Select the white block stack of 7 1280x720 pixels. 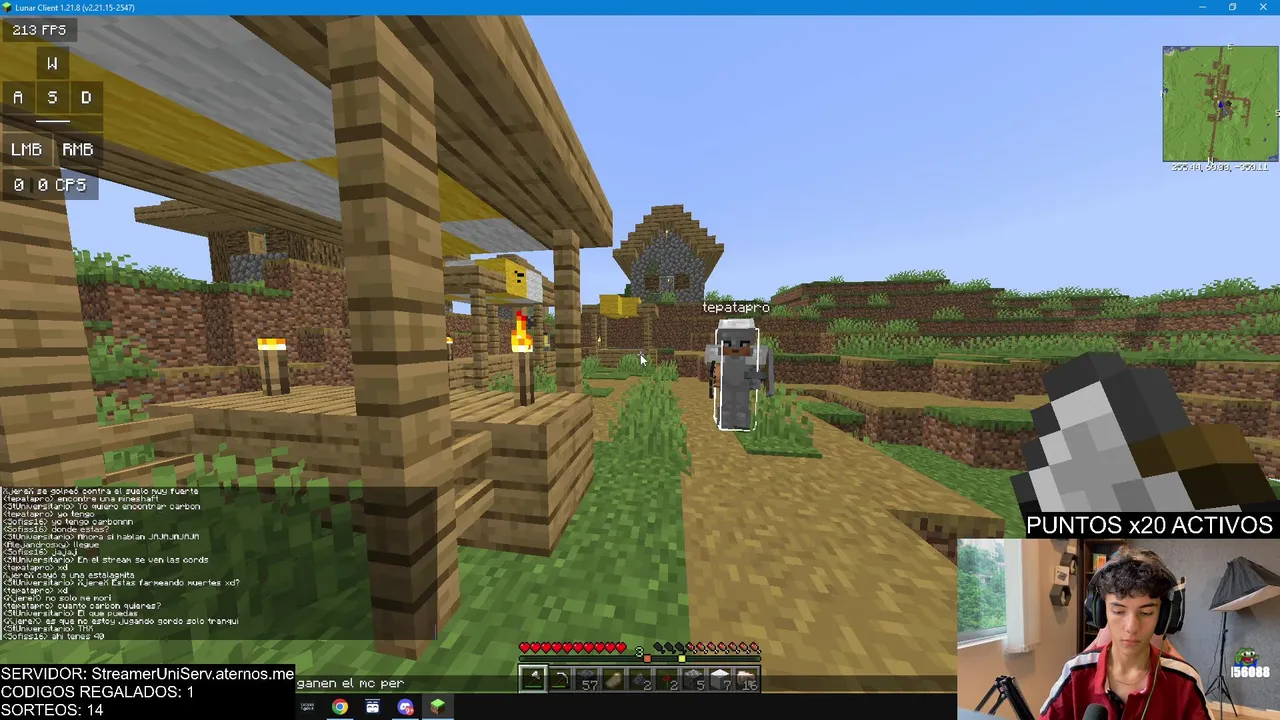tap(719, 679)
